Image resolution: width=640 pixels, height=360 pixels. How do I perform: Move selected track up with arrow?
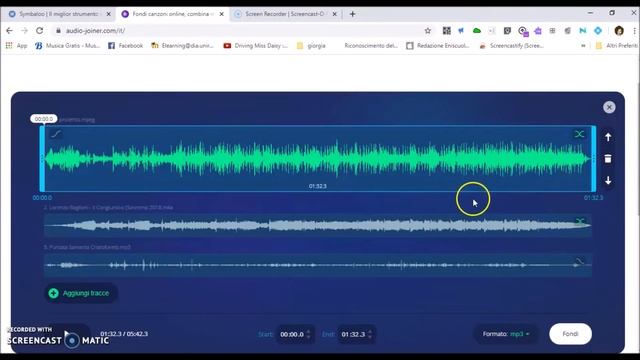[x=608, y=137]
